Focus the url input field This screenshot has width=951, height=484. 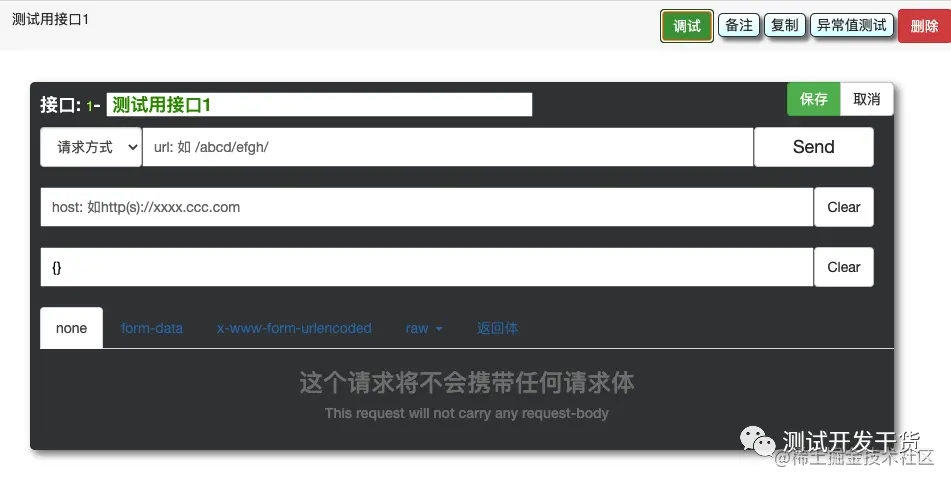pyautogui.click(x=448, y=147)
